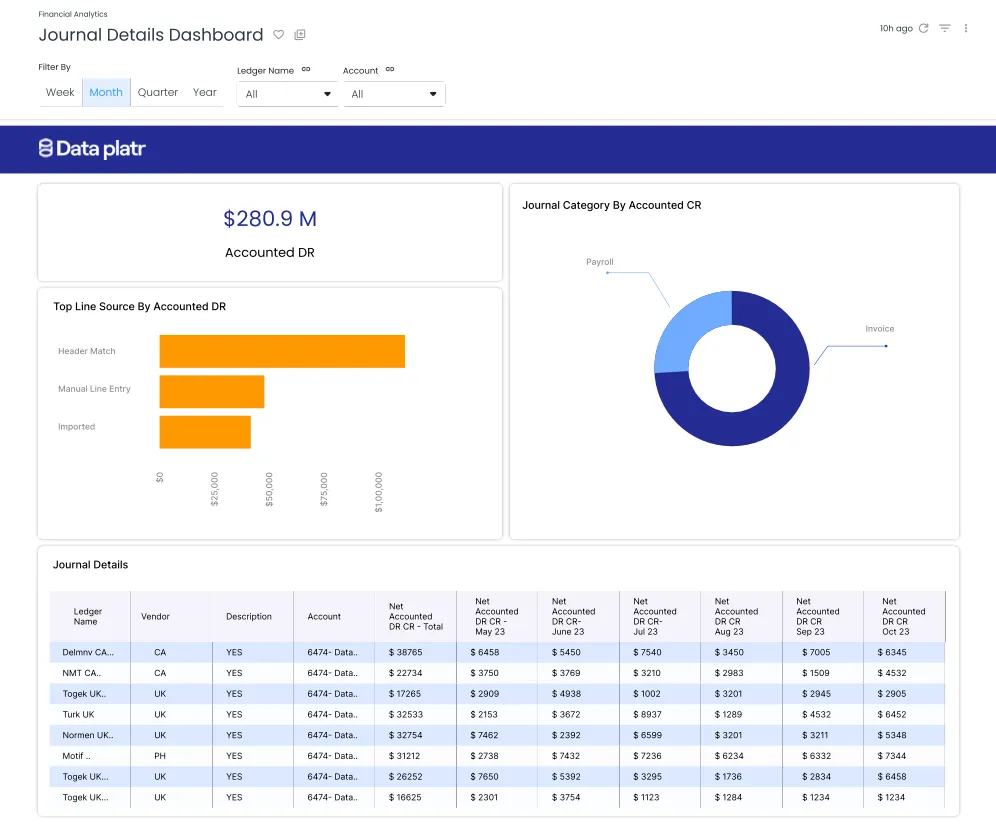Select the Turk UK table row

pyautogui.click(x=78, y=715)
